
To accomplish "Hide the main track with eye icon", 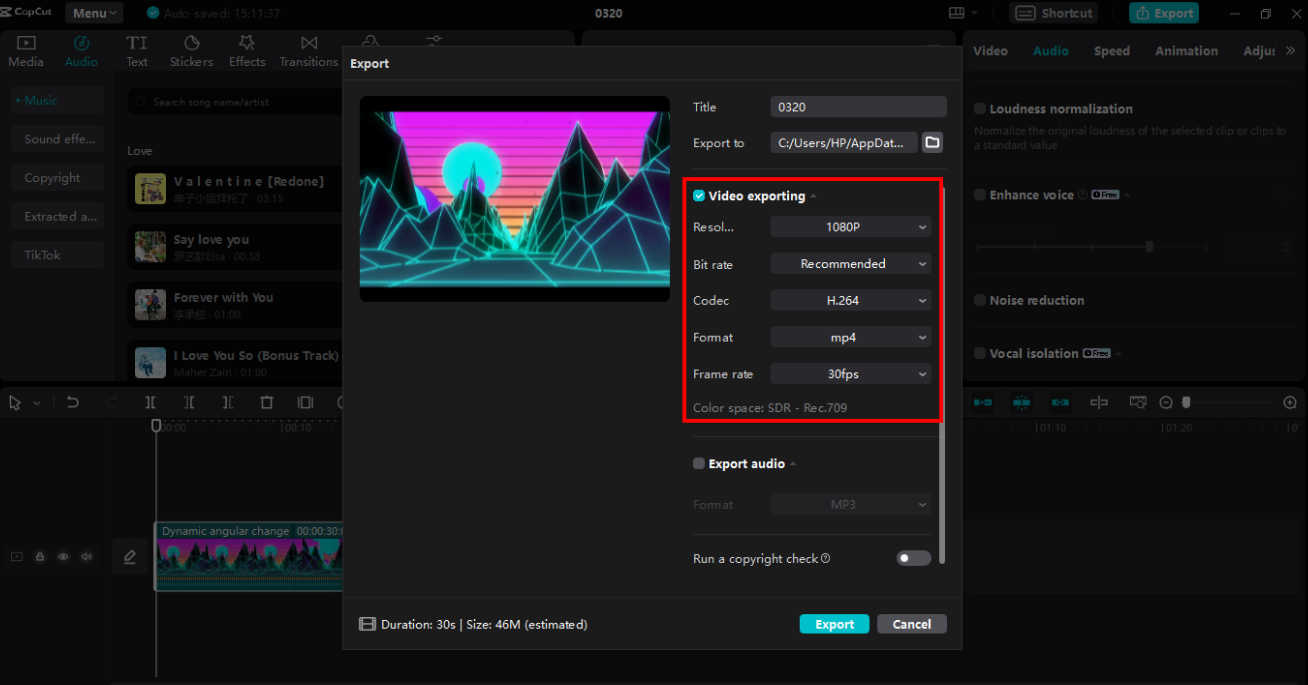I will pyautogui.click(x=63, y=557).
